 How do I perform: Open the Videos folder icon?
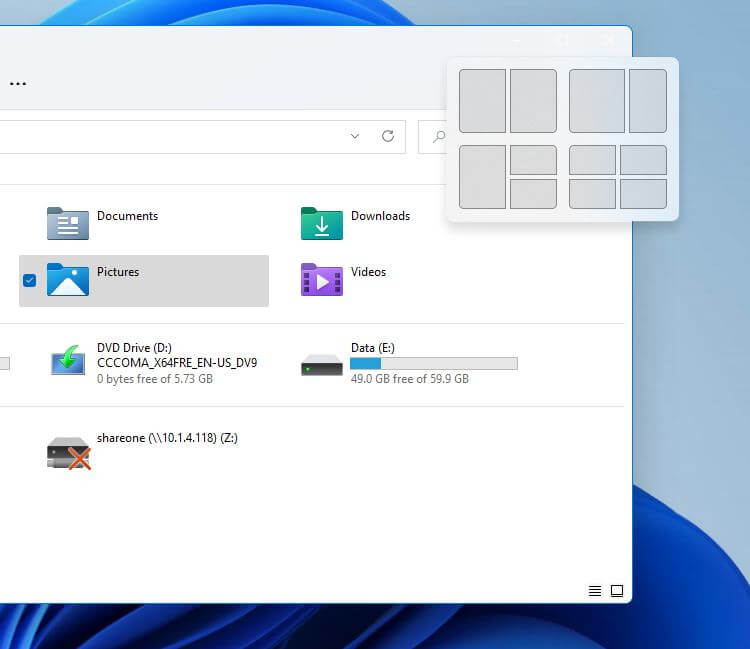[x=322, y=280]
